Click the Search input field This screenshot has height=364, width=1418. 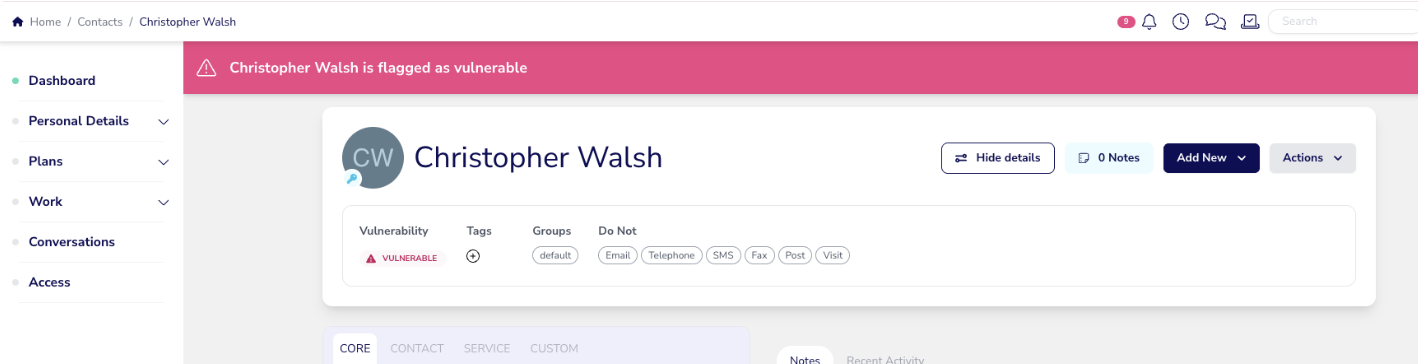pyautogui.click(x=1342, y=21)
